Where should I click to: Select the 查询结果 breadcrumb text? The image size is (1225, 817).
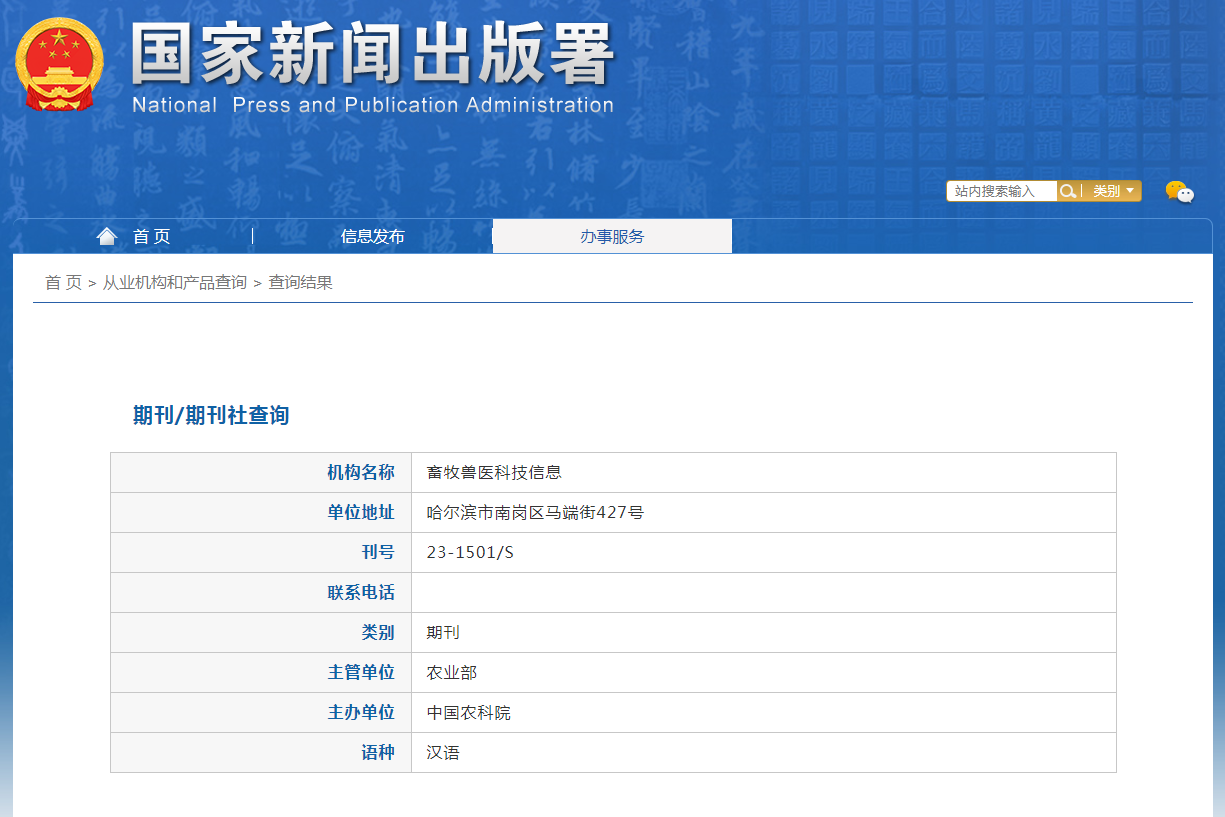point(300,283)
